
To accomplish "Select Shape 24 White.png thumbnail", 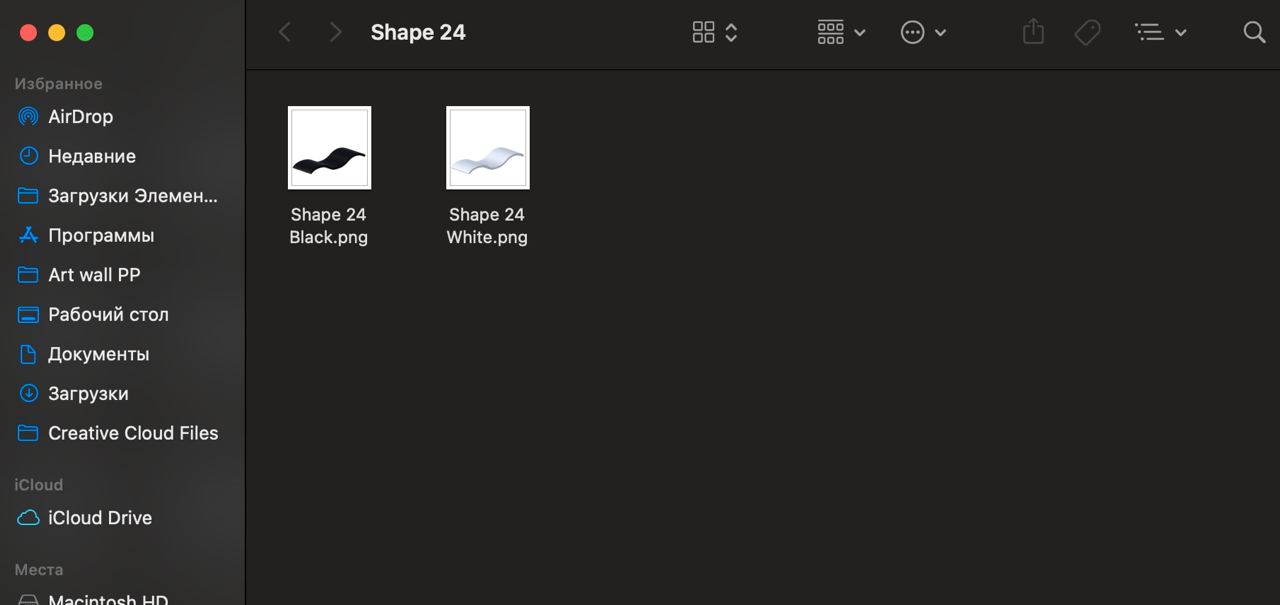I will (x=487, y=148).
